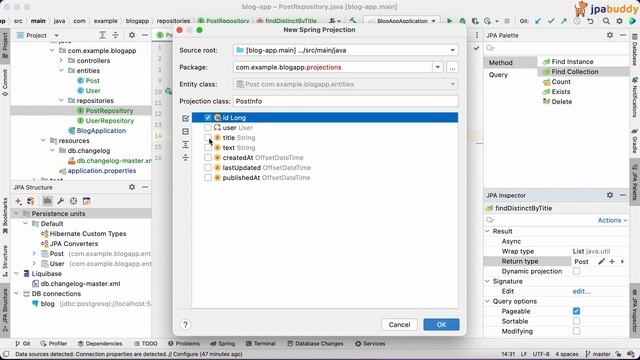Expand the controllers folder in Project tree
The height and width of the screenshot is (360, 640).
pyautogui.click(x=61, y=60)
